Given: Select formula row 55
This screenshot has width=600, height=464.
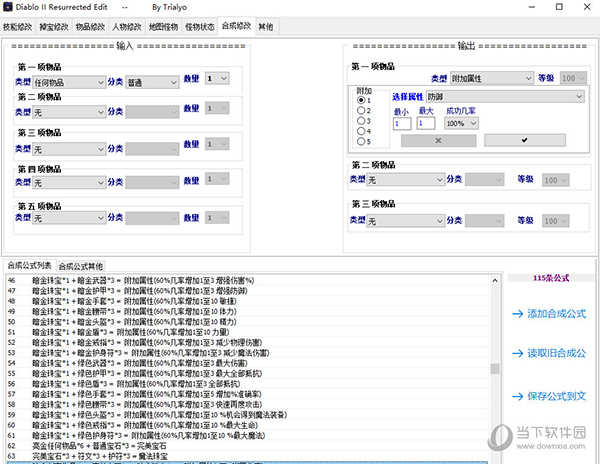Looking at the screenshot, I should point(247,373).
